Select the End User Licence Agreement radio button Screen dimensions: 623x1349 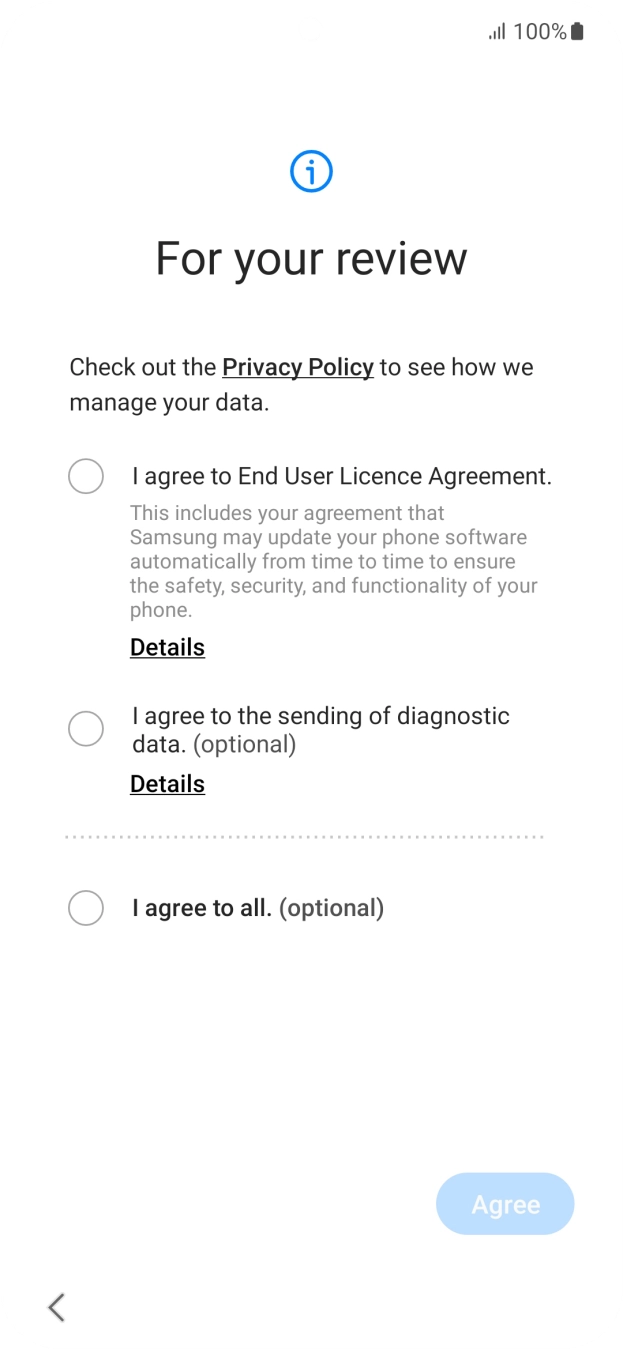86,476
